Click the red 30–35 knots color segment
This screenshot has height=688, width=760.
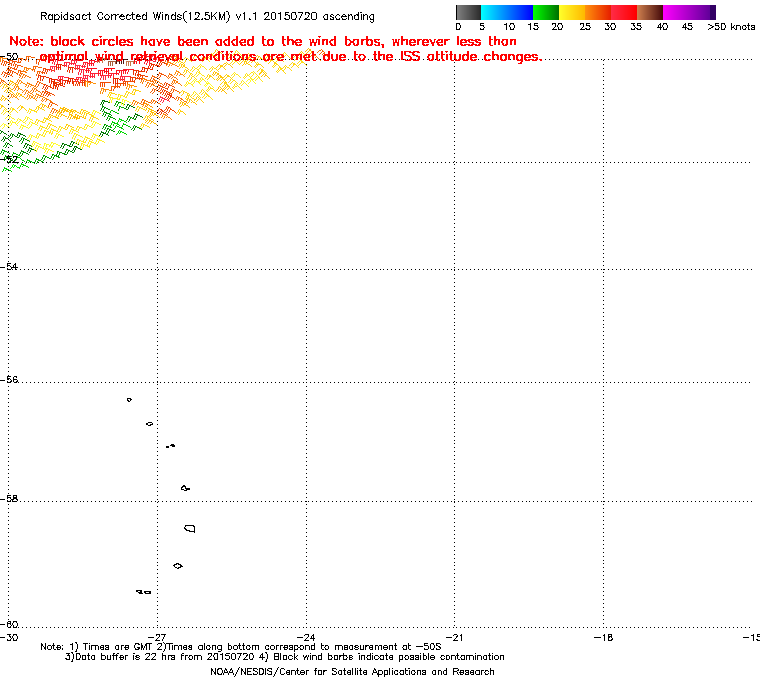624,12
